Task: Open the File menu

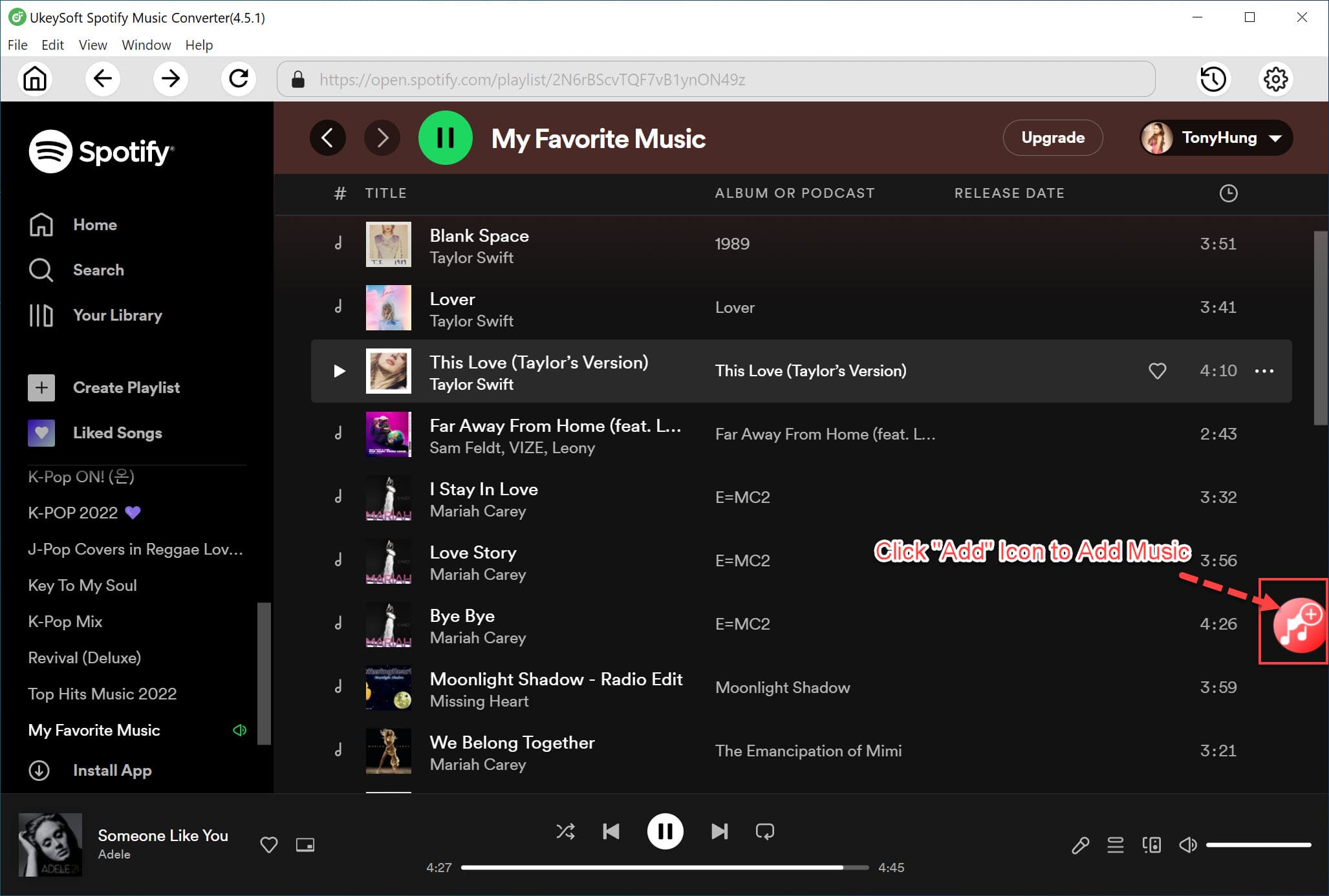Action: pyautogui.click(x=17, y=44)
